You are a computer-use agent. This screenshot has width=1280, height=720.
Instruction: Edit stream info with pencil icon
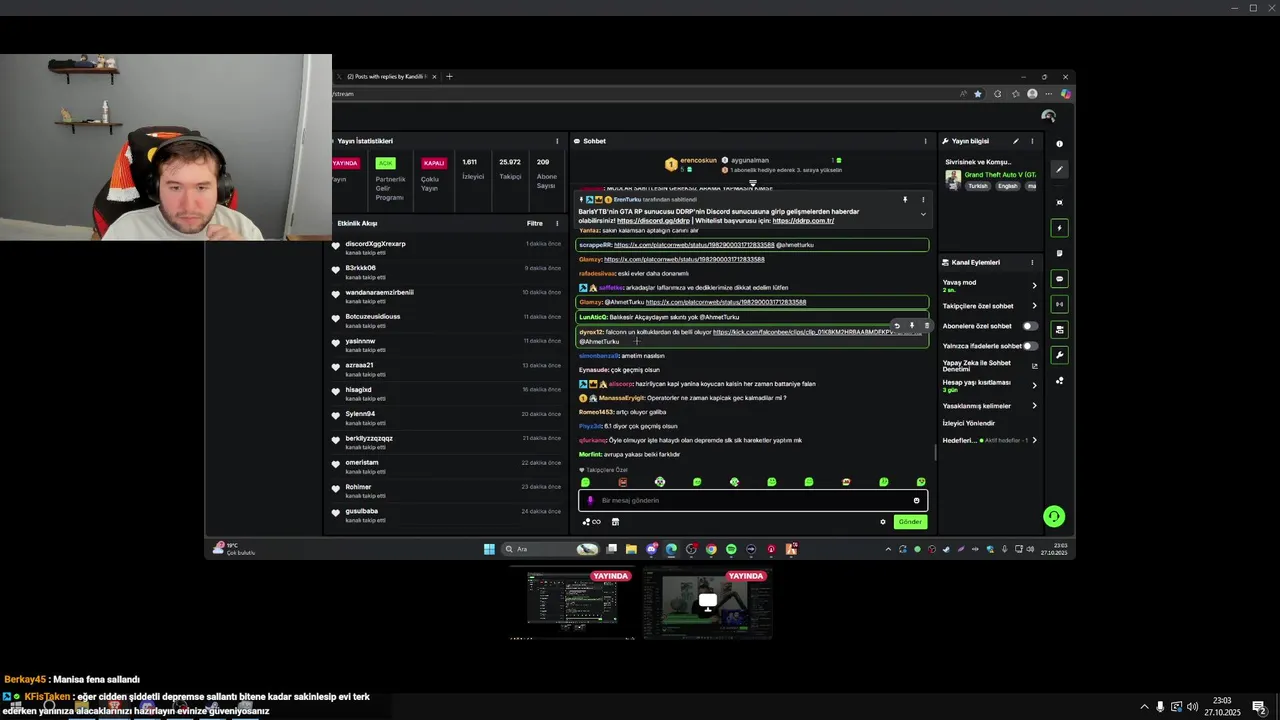point(1016,141)
